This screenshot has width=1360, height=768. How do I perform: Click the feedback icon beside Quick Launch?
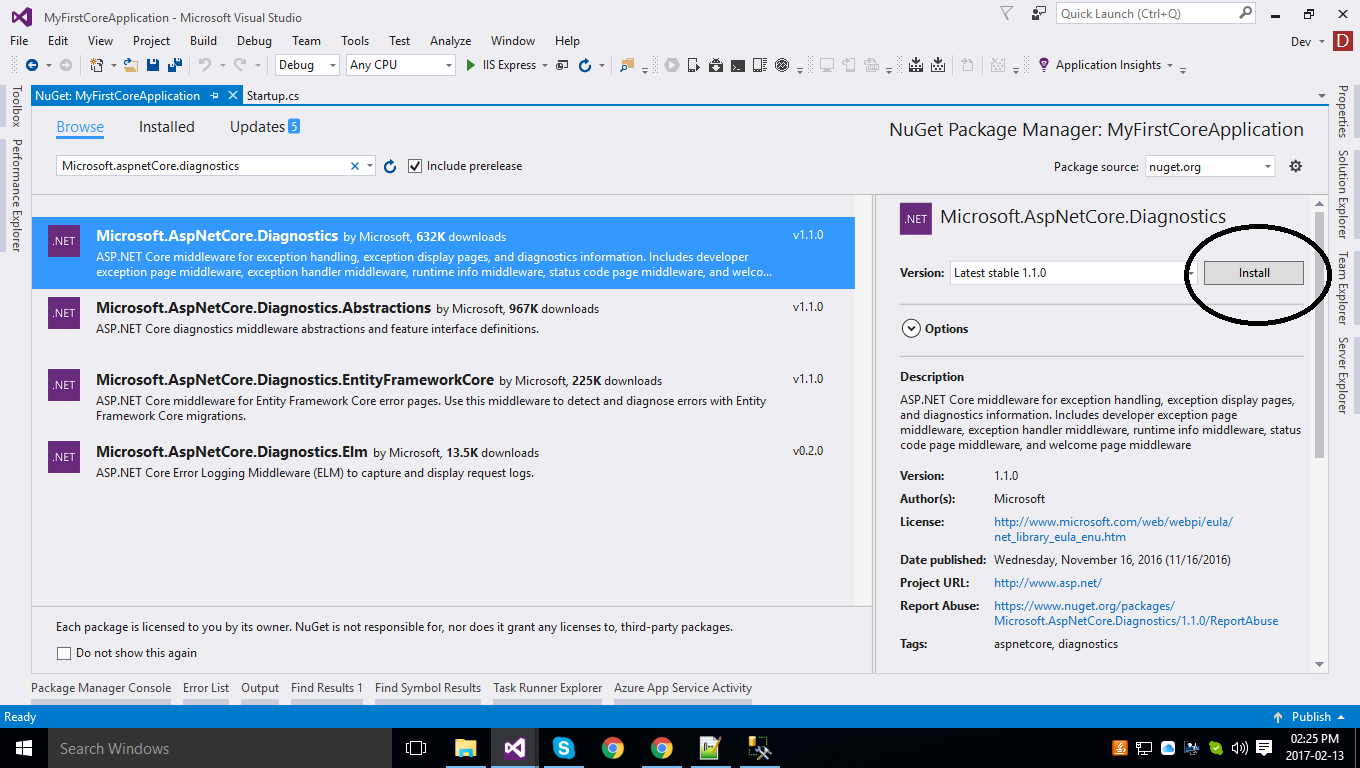pyautogui.click(x=1039, y=13)
